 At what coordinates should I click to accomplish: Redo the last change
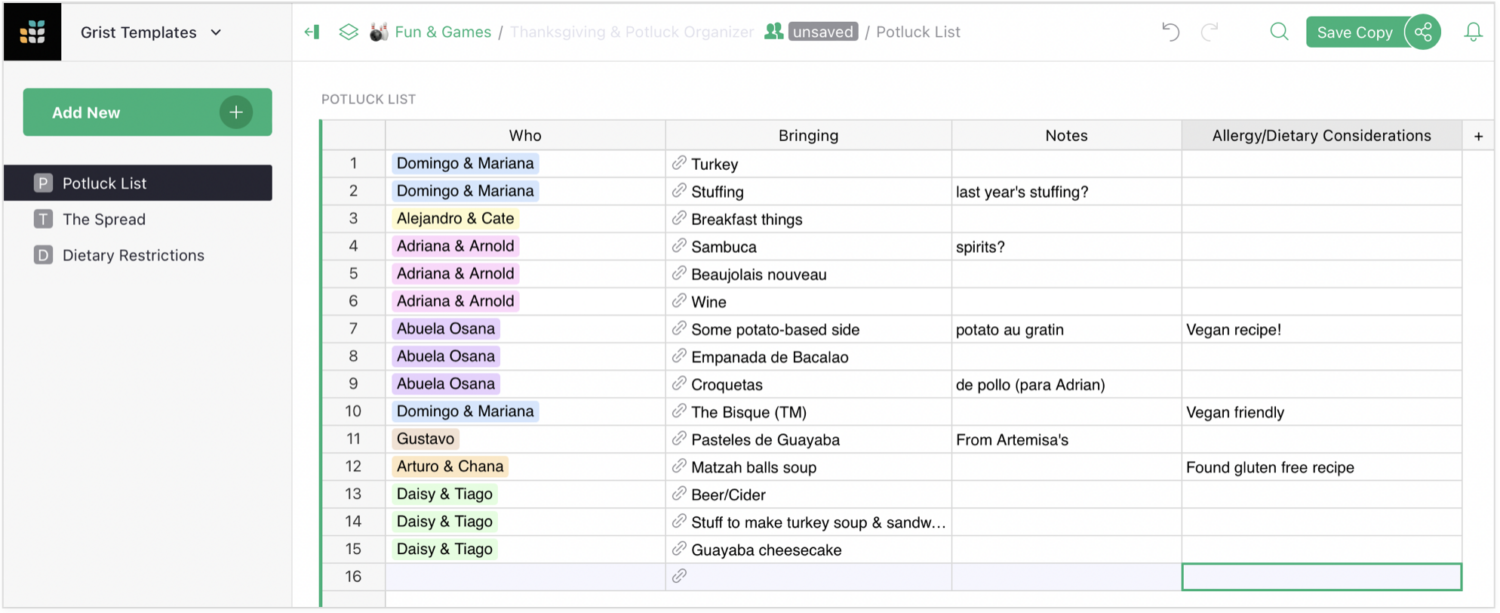tap(1210, 32)
